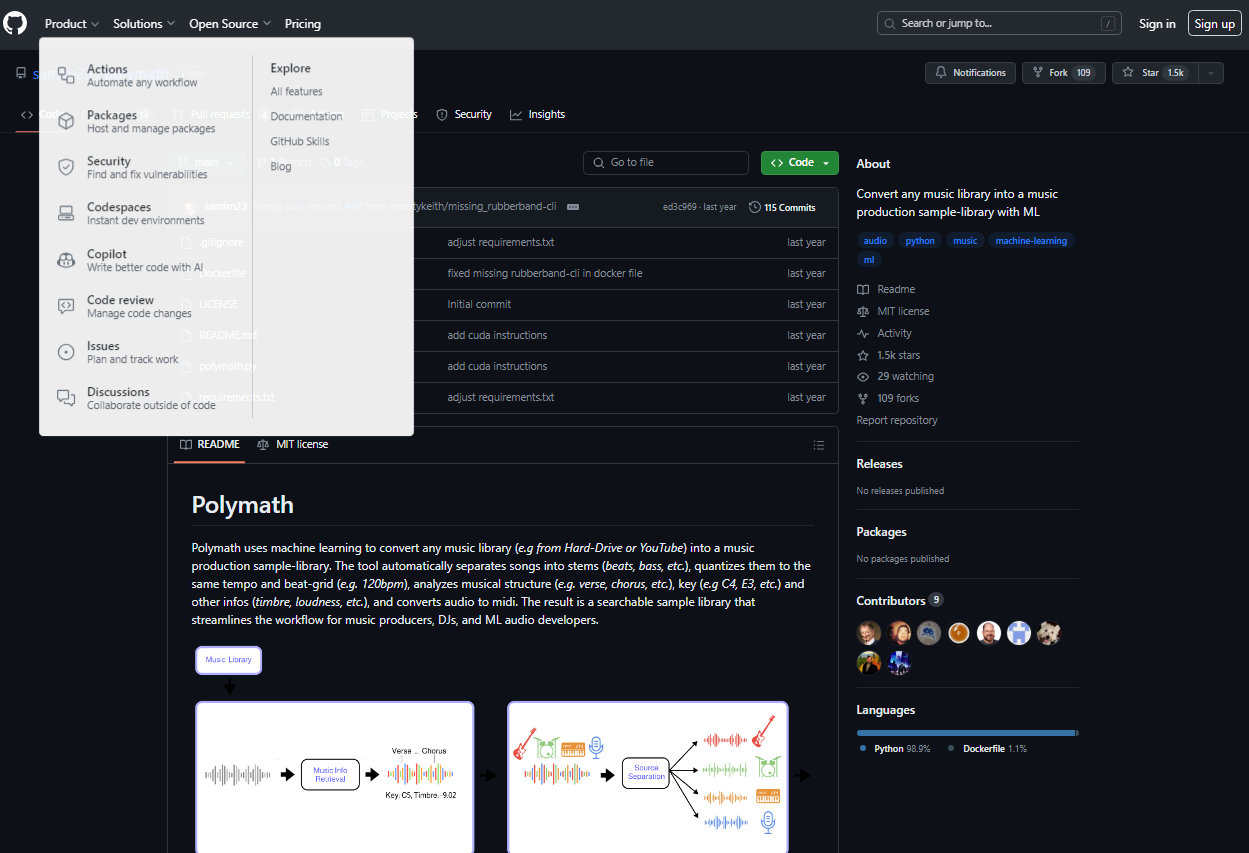Image resolution: width=1249 pixels, height=853 pixels.
Task: Fork the repository
Action: tap(1064, 73)
